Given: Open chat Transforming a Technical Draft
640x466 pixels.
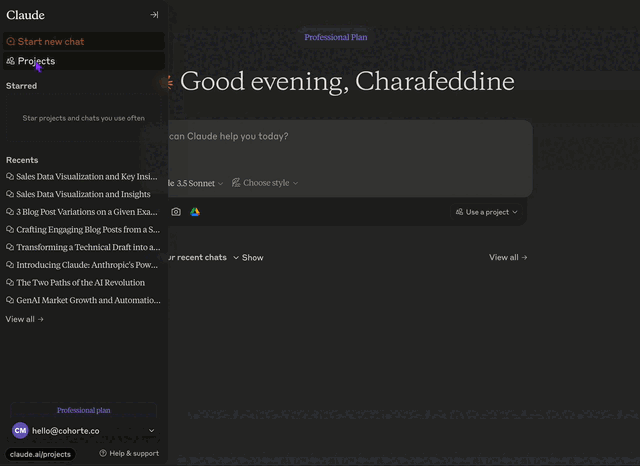Looking at the screenshot, I should point(83,247).
